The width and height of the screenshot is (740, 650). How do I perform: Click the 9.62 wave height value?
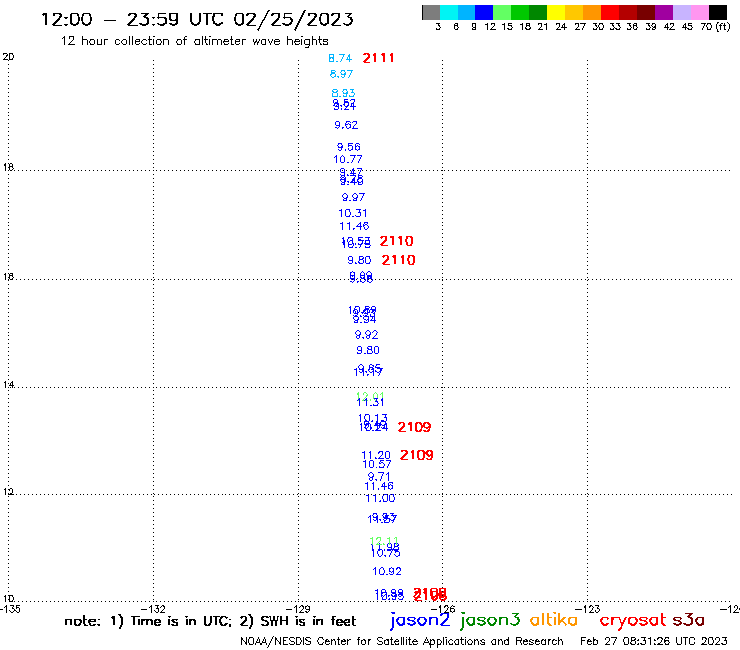pos(346,125)
